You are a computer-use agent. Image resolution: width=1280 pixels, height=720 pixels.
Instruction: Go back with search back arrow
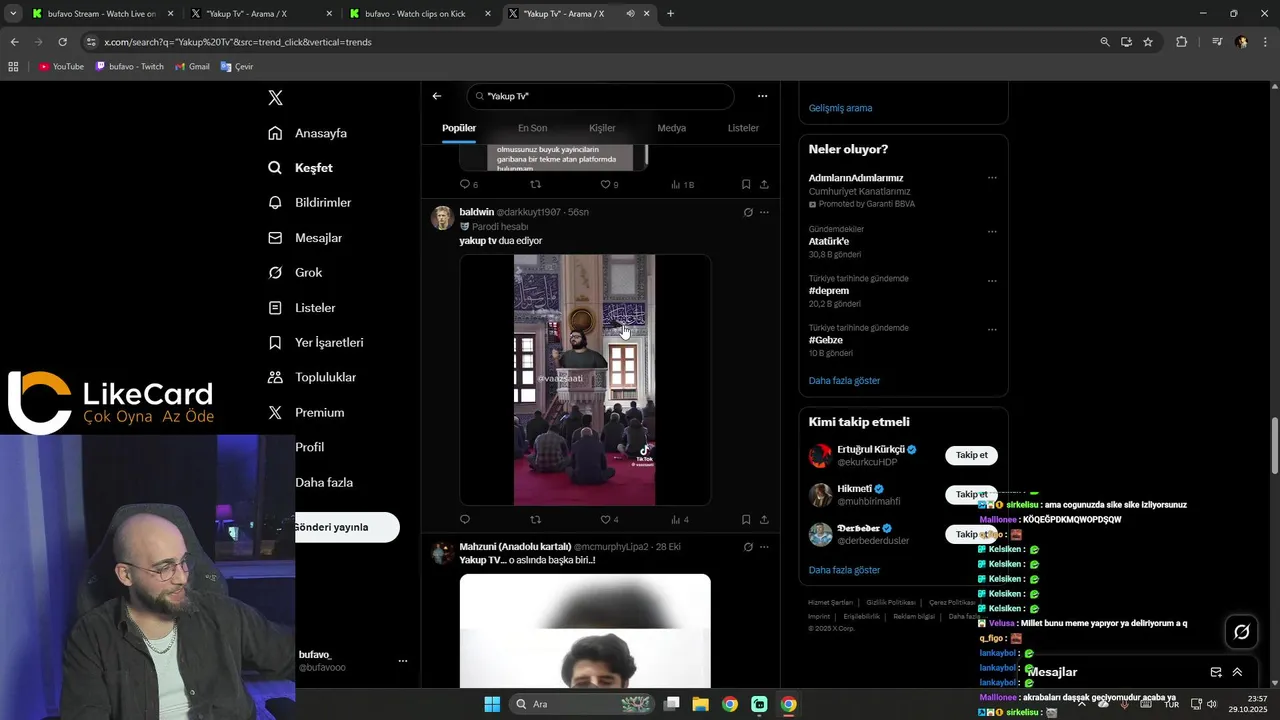pos(437,96)
